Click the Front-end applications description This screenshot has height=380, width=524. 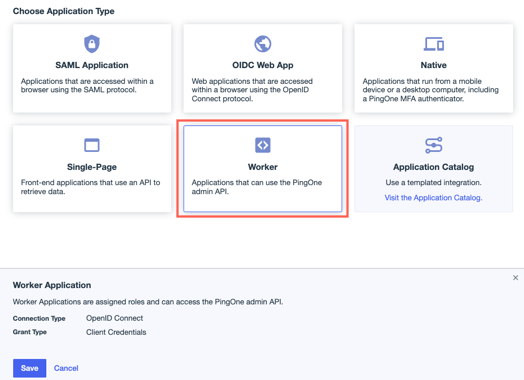(x=91, y=187)
